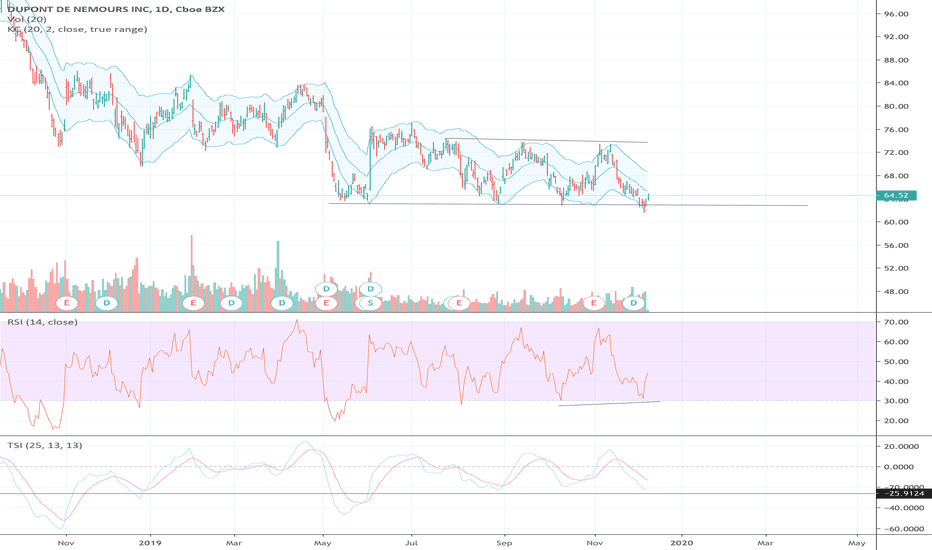Click the earnings E marker between Jul and Sep
Image resolution: width=932 pixels, height=550 pixels.
point(459,303)
